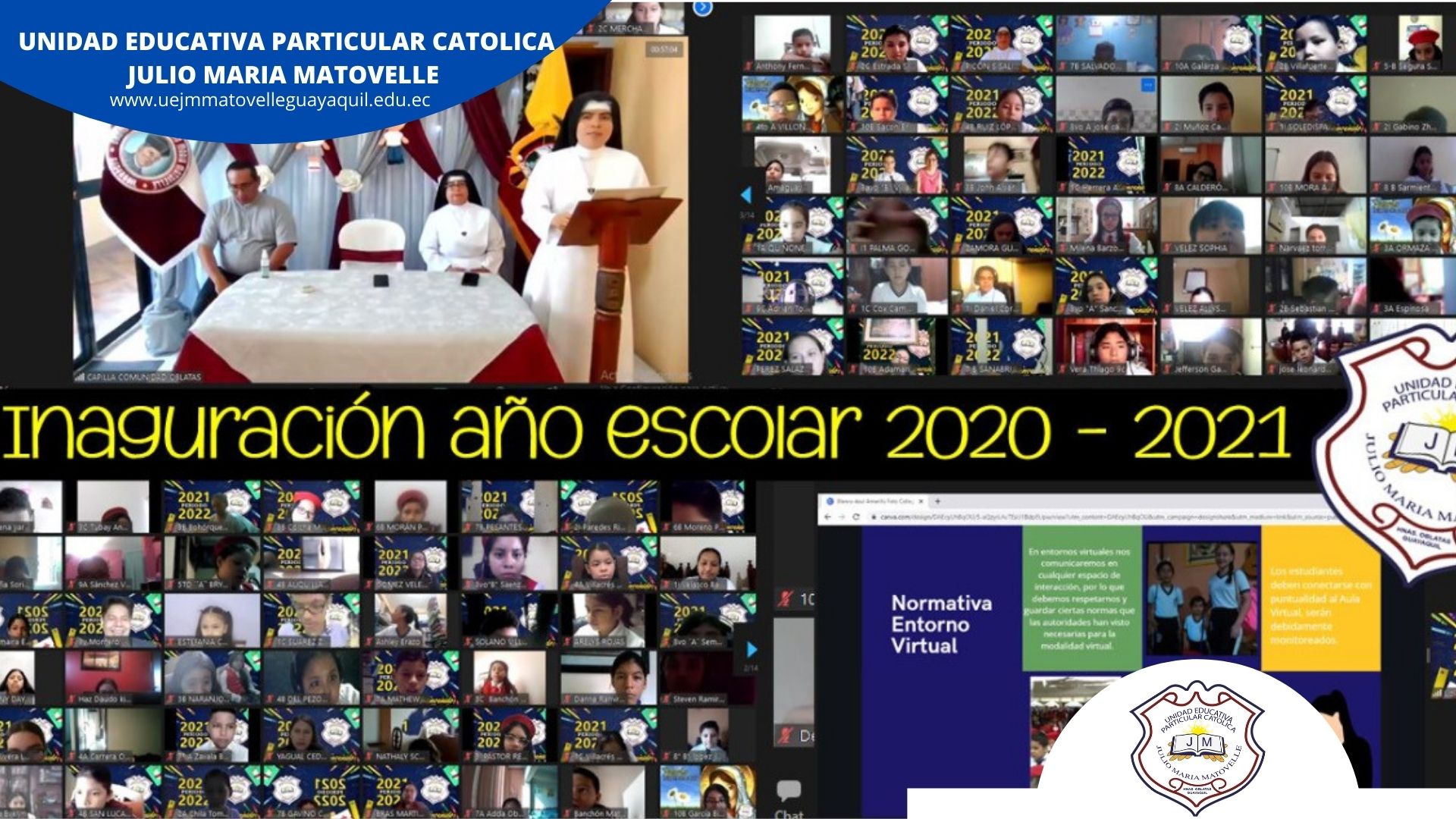
Task: Click 'Normativa Entorno Virtual' slide heading
Action: pyautogui.click(x=941, y=624)
